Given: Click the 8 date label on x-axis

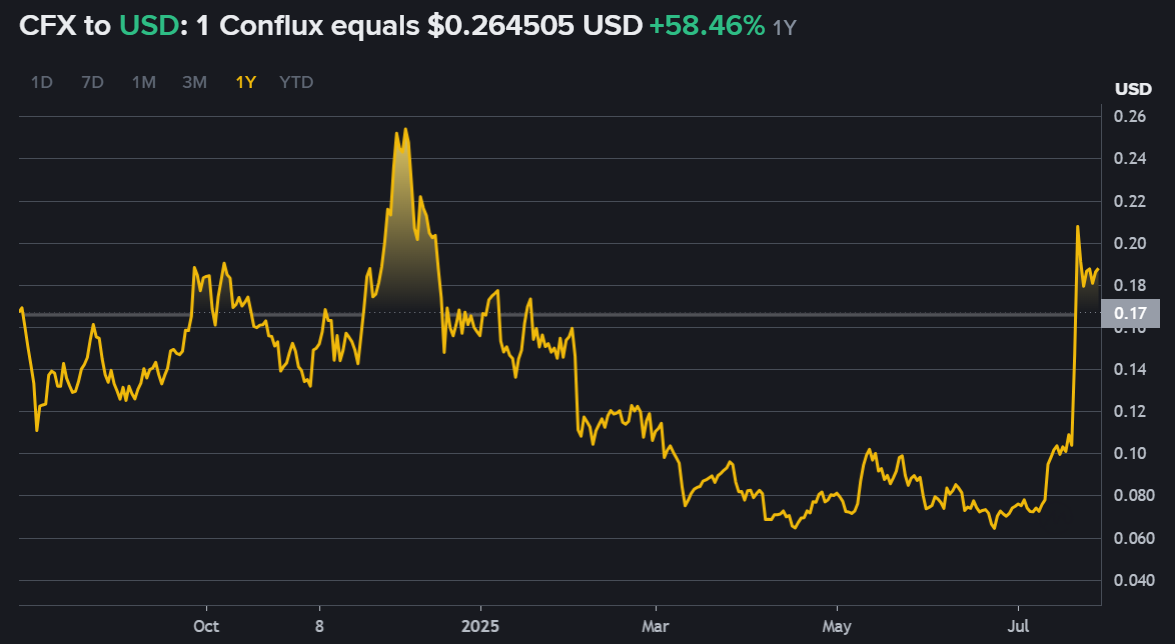Looking at the screenshot, I should click(319, 626).
